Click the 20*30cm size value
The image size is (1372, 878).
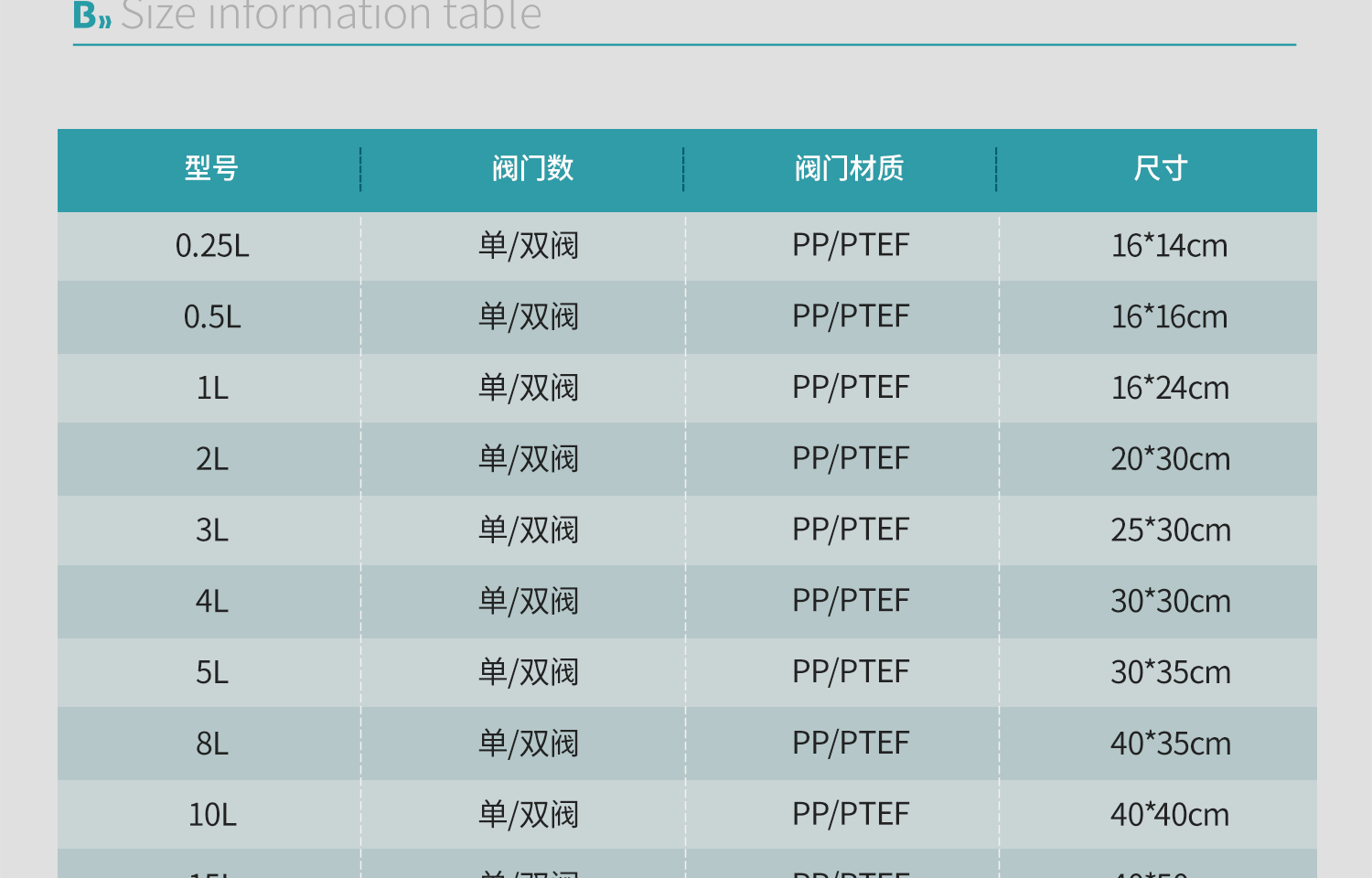(x=1170, y=459)
